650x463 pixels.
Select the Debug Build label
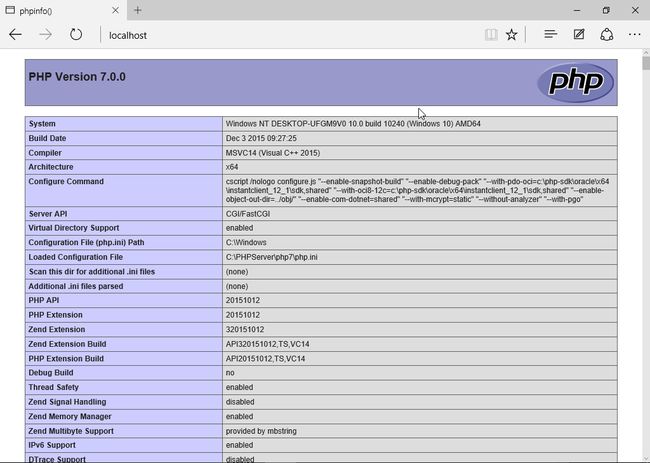click(51, 373)
